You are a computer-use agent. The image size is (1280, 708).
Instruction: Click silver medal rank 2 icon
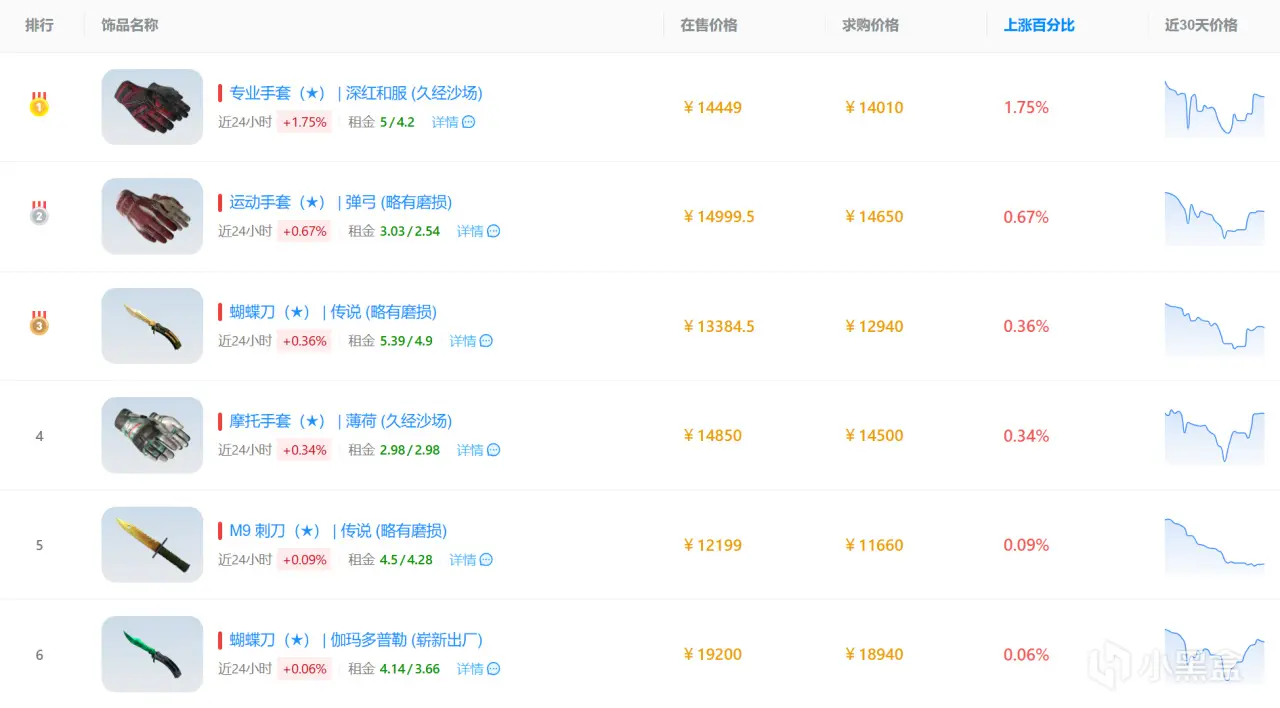39,213
